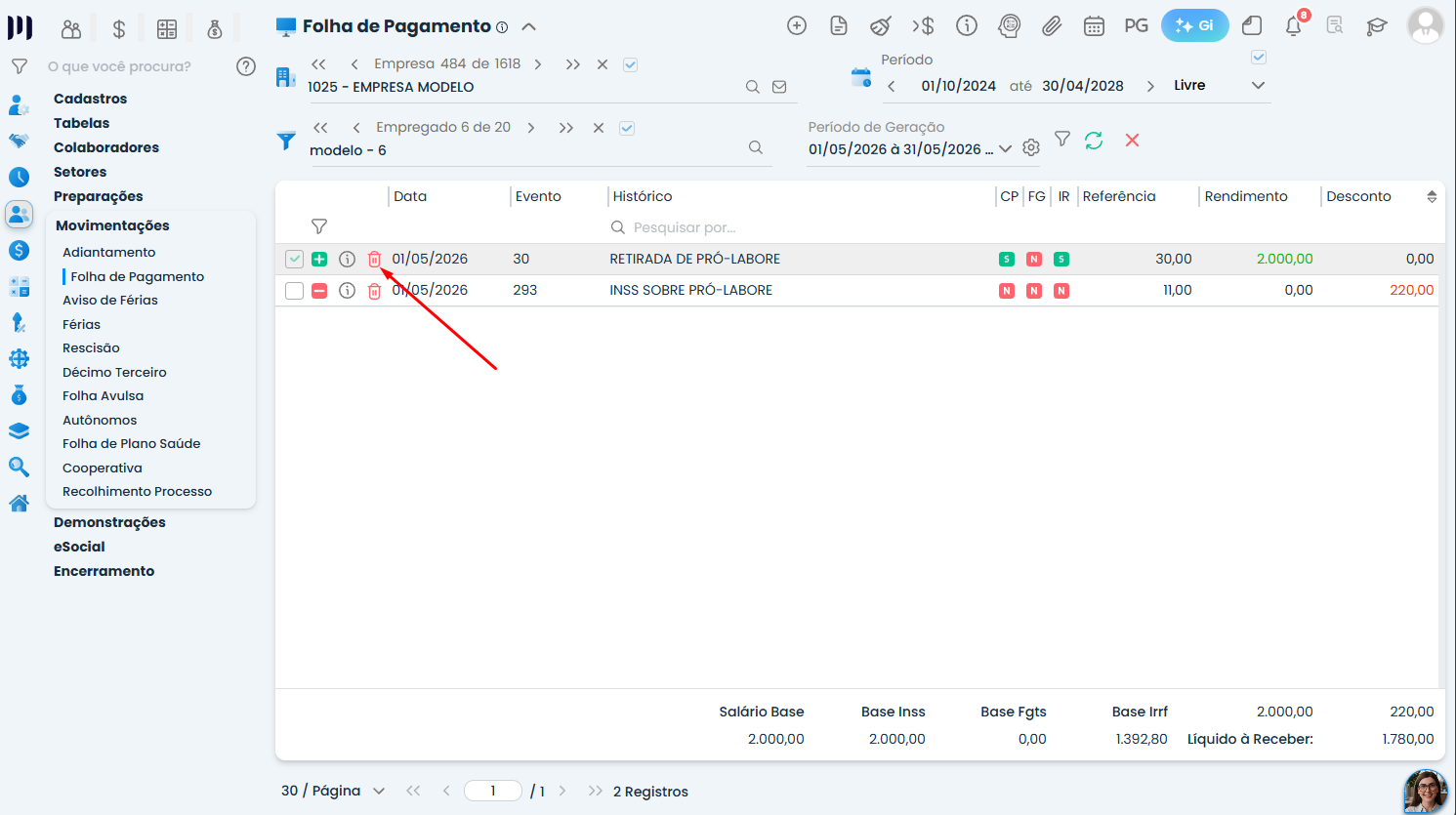Viewport: 1456px width, 815px height.
Task: Expand the eSocial section
Action: pyautogui.click(x=79, y=547)
